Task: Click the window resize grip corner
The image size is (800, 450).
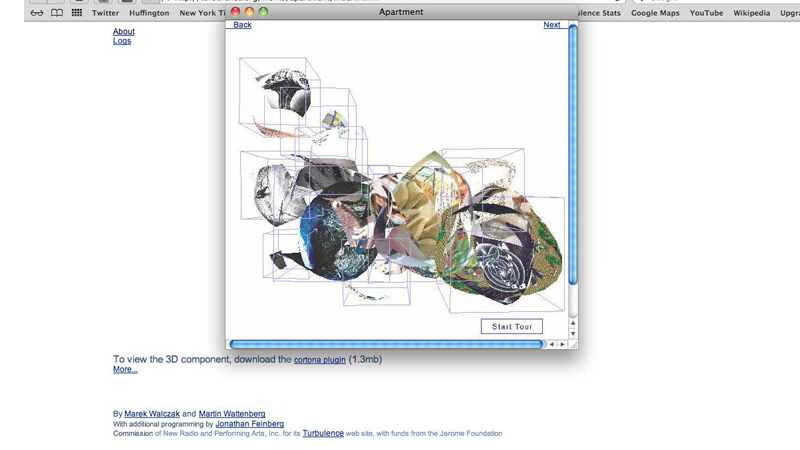Action: coord(573,344)
